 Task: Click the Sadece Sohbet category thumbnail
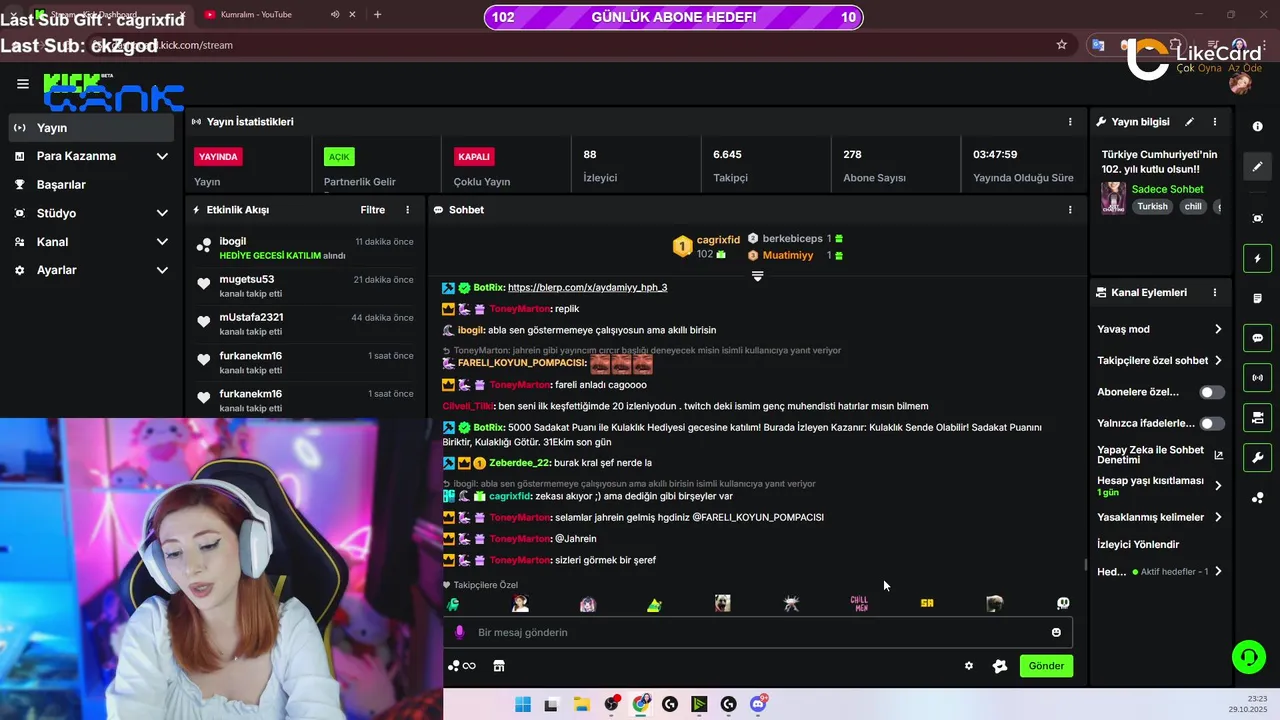(1113, 197)
